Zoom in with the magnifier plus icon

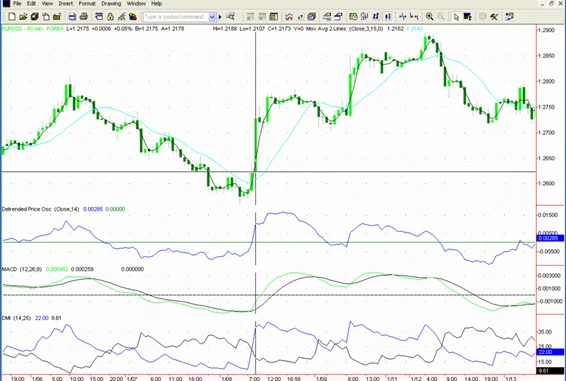430,17
